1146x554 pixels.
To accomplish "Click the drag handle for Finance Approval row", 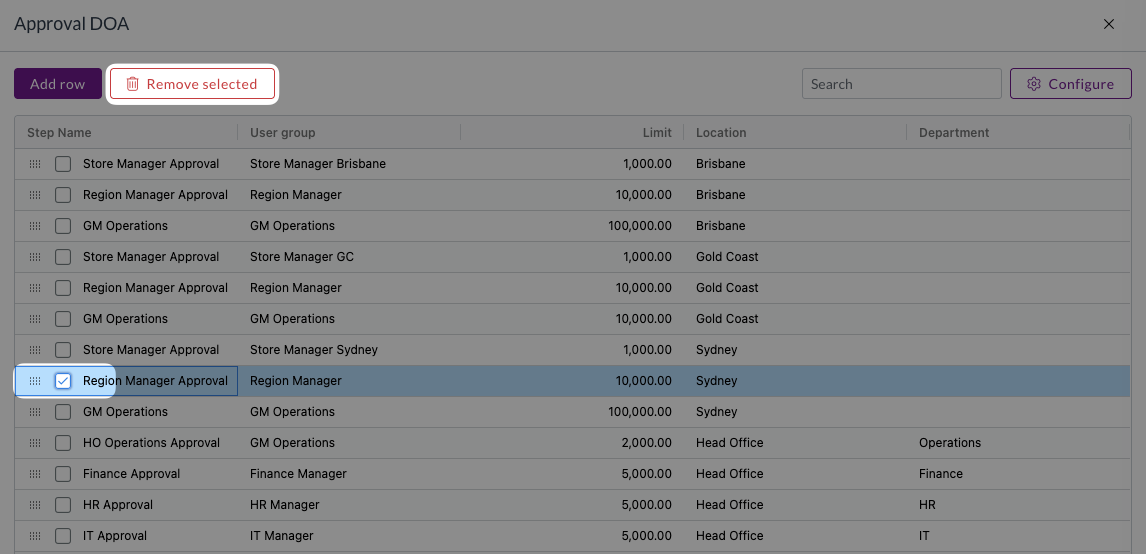I will pos(35,474).
